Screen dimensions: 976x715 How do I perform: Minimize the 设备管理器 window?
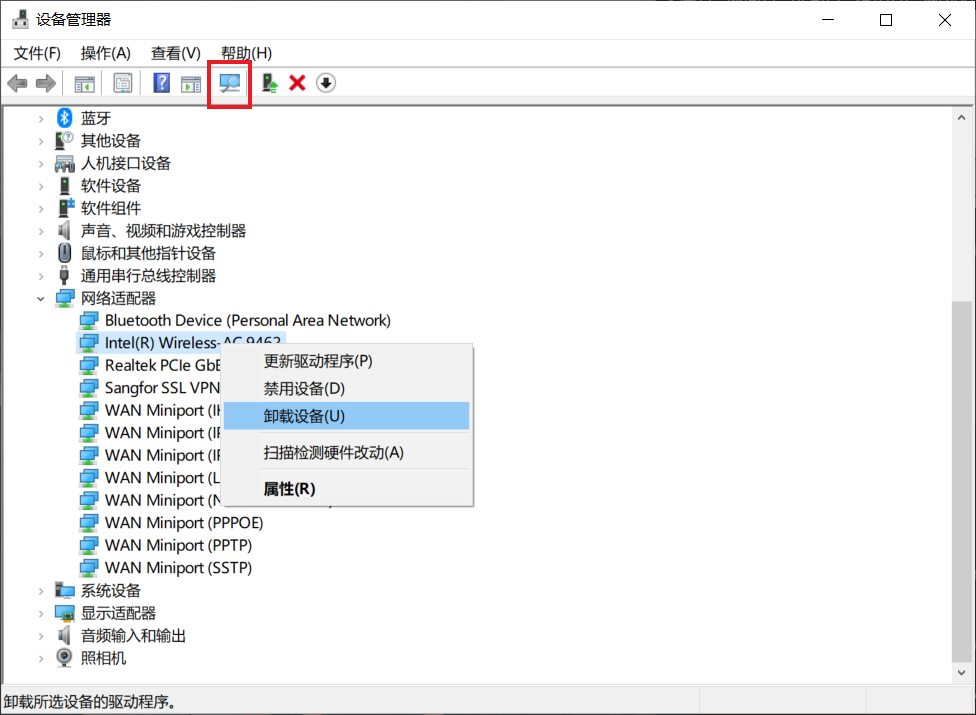828,20
